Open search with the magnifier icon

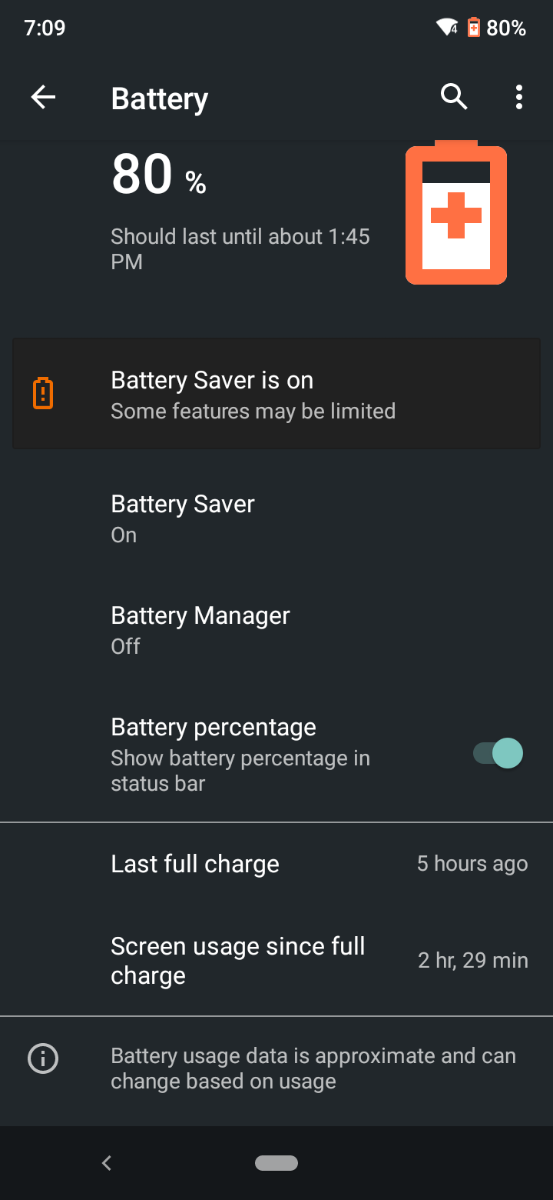[x=454, y=97]
